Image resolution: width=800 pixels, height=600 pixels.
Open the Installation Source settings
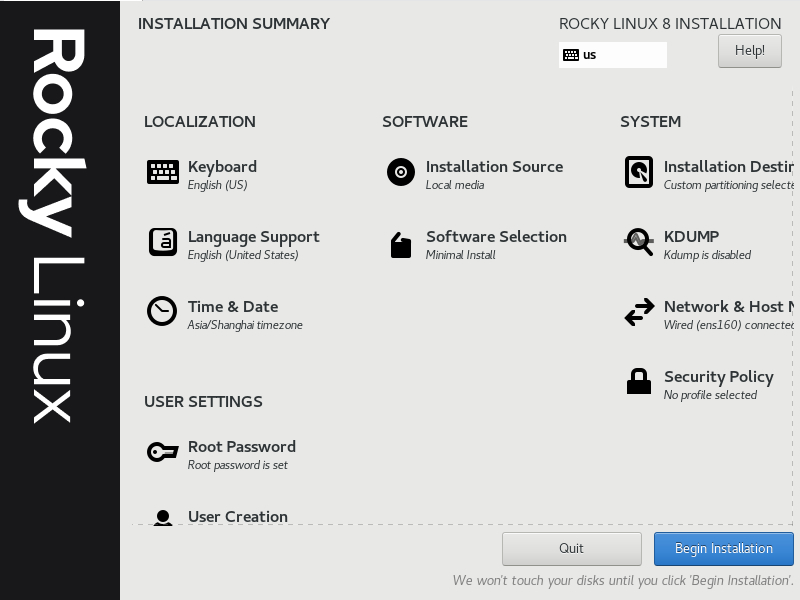(x=494, y=167)
